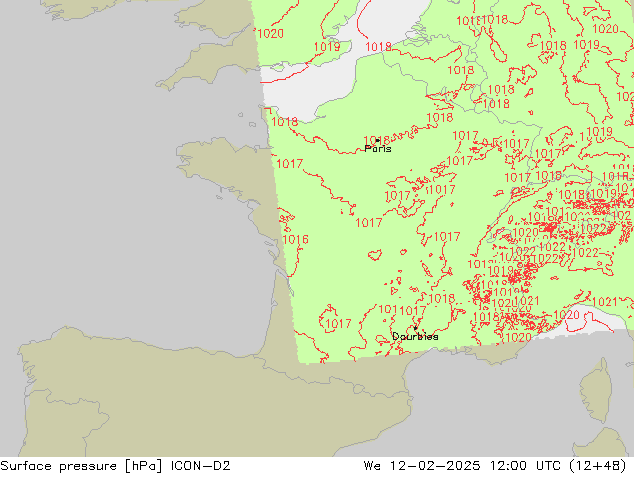Click the 1019 label over southeast England

point(327,47)
